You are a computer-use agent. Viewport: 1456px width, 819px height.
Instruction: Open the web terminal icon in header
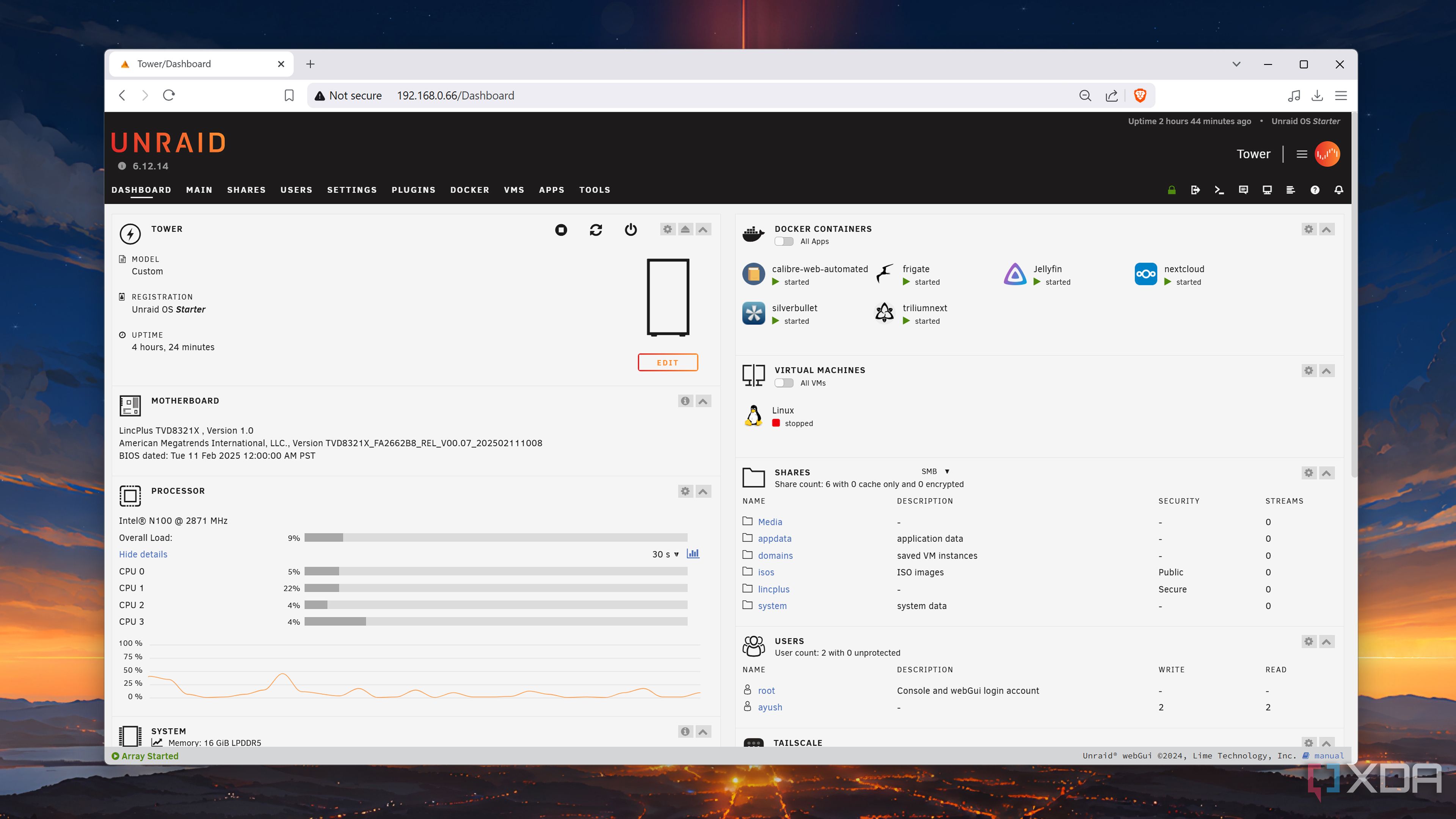pos(1219,190)
